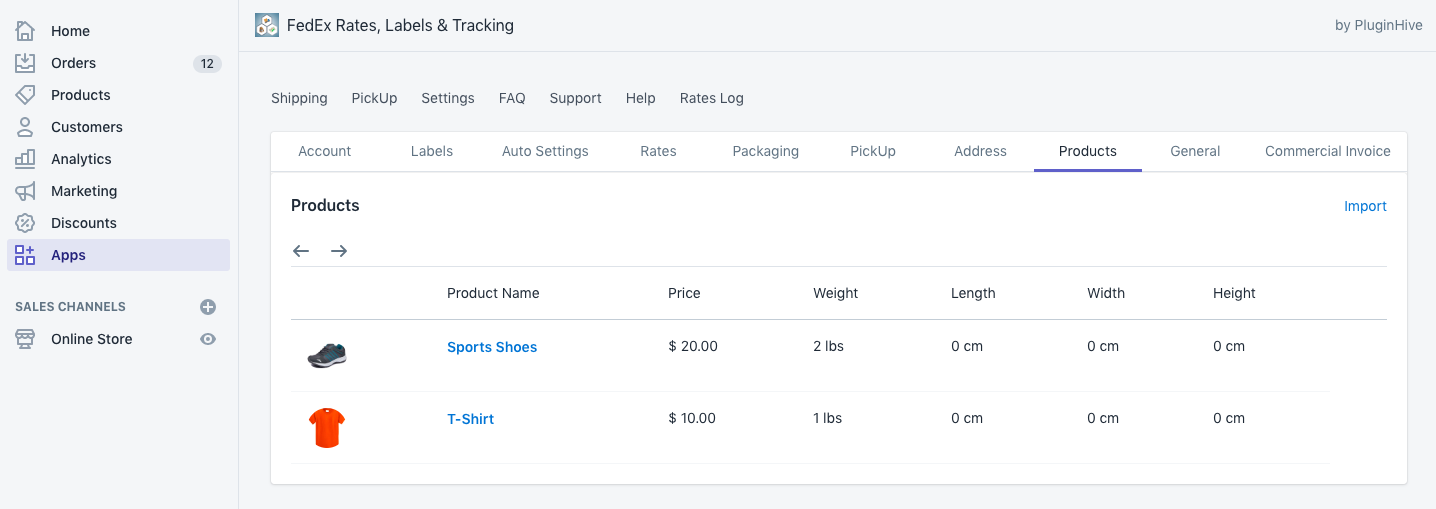The height and width of the screenshot is (509, 1436).
Task: Switch to the Account tab
Action: coord(325,151)
